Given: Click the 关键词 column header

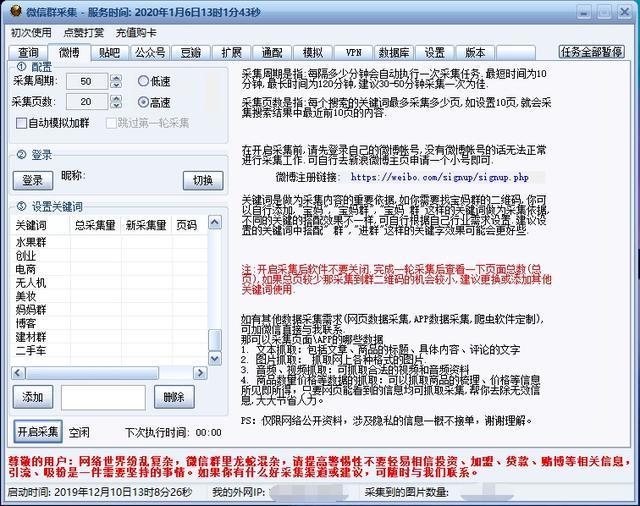Looking at the screenshot, I should 40,225.
